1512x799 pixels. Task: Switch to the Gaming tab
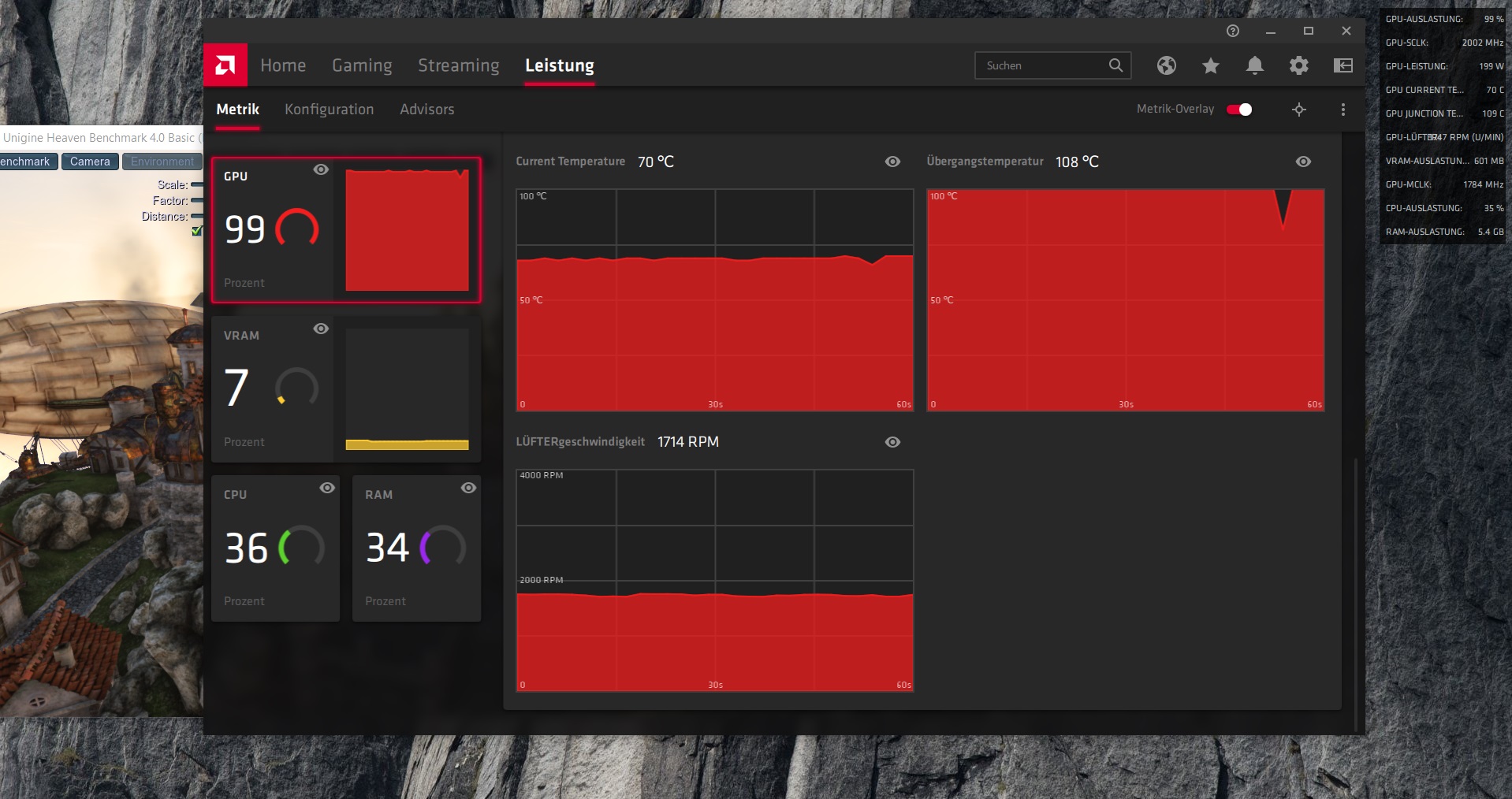pos(362,65)
